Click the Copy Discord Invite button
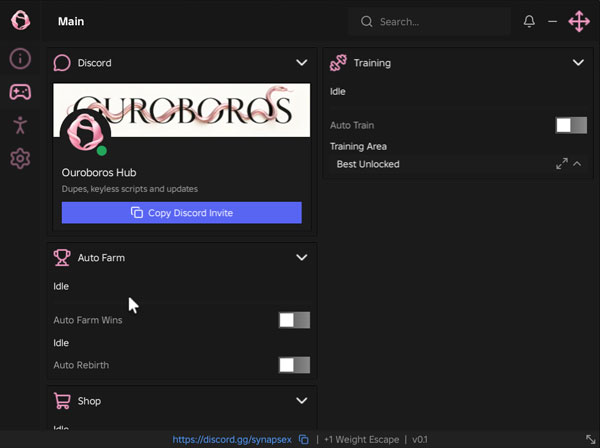The image size is (600, 448). (182, 213)
